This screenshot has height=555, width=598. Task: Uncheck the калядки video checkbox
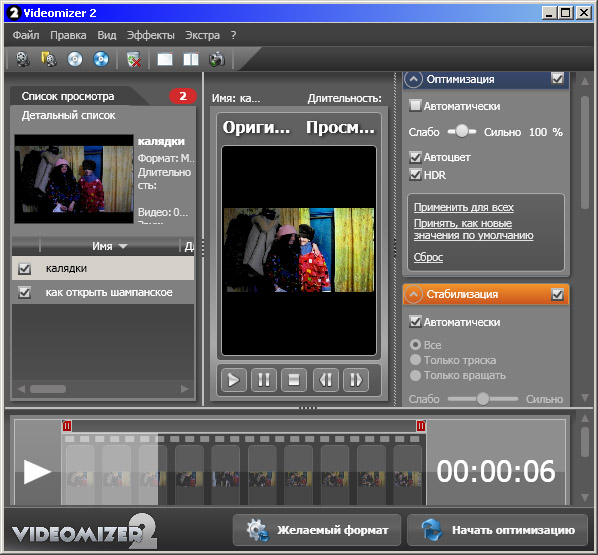[24, 269]
